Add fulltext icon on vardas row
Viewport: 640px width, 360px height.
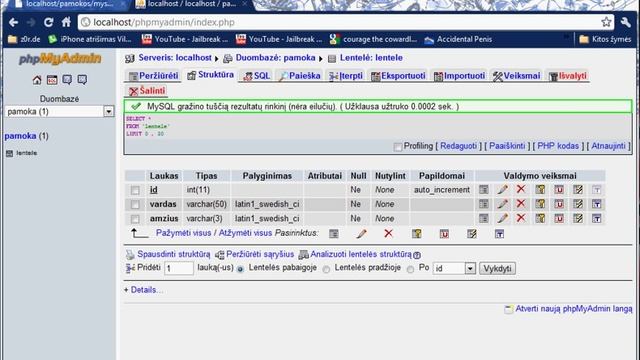coord(596,204)
